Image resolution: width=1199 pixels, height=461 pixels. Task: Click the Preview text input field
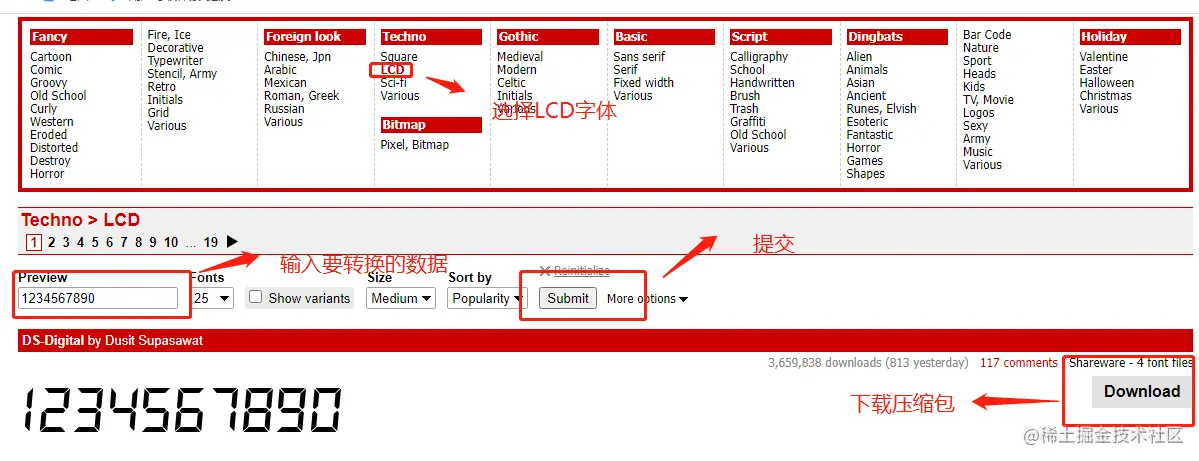click(x=98, y=298)
